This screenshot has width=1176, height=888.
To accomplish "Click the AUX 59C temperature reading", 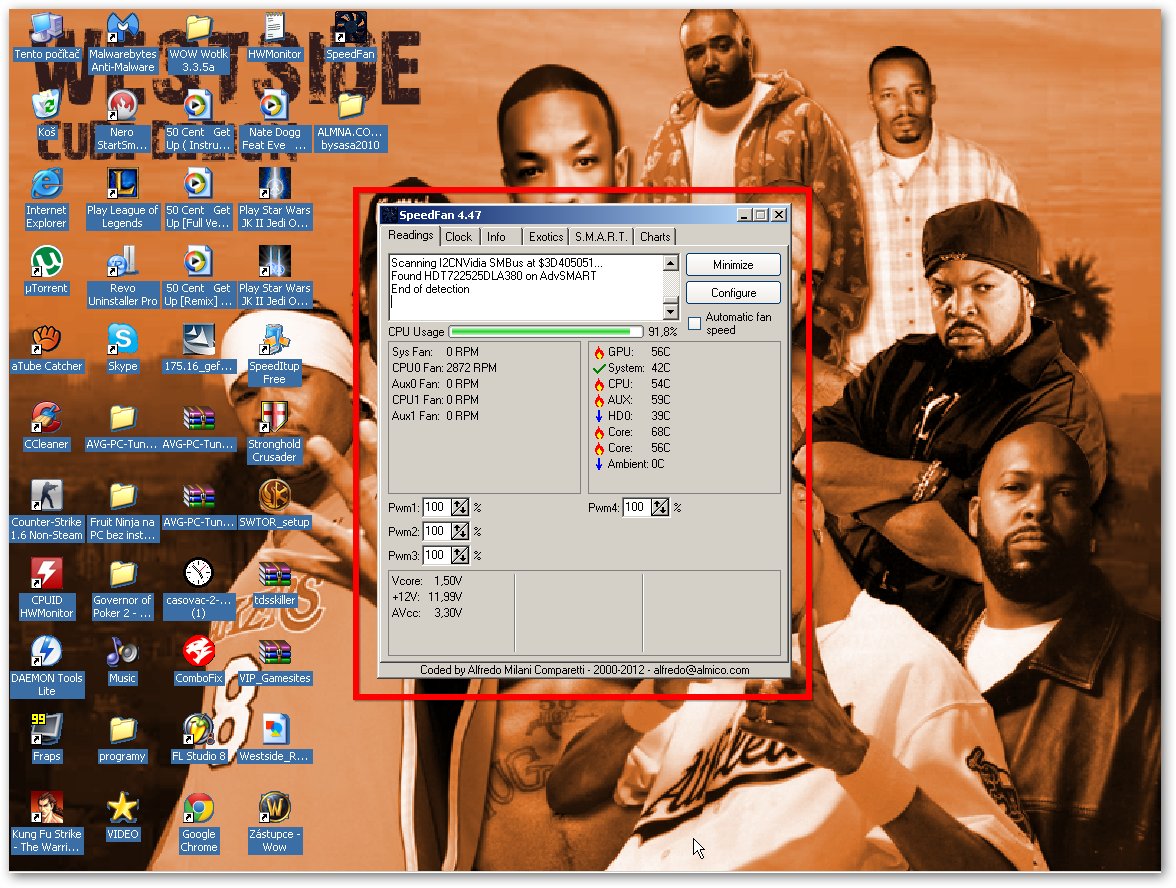I will 632,400.
